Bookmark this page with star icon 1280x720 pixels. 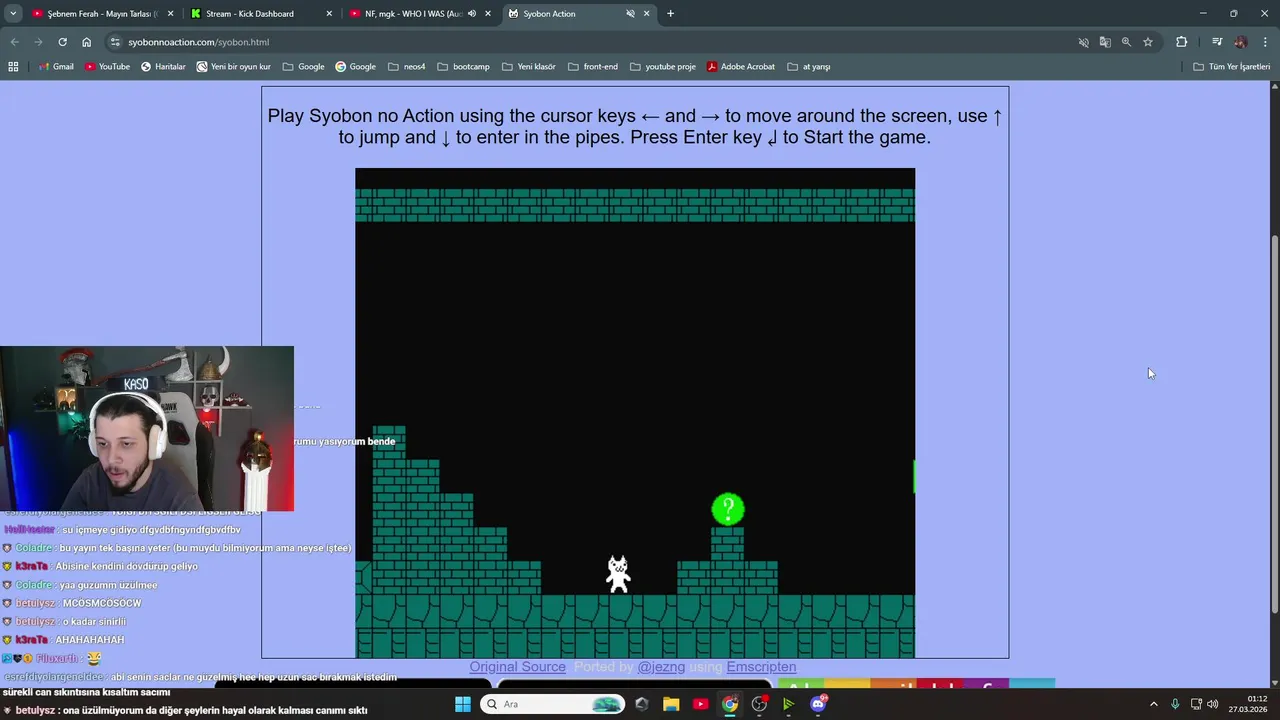[1148, 42]
